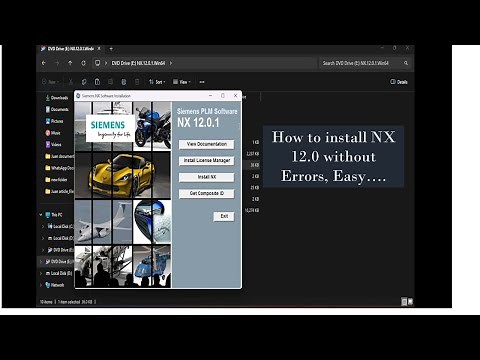Click the Share toolbar icon

click(x=124, y=82)
